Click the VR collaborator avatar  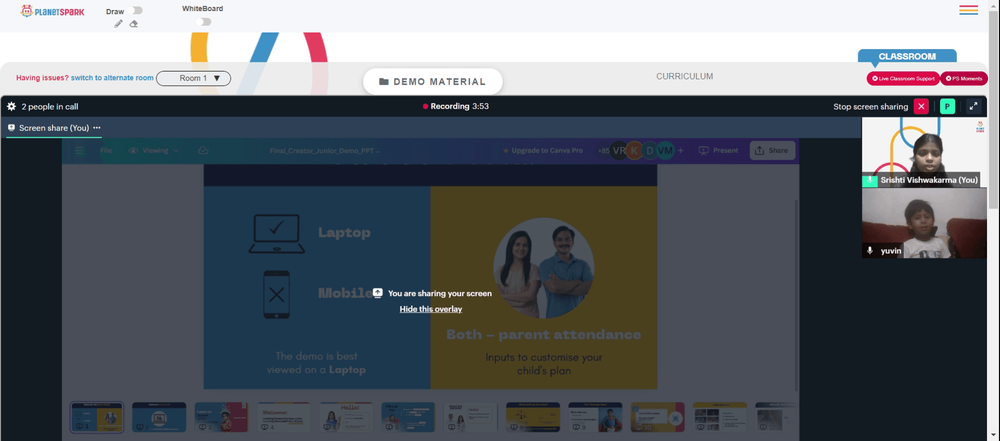619,151
